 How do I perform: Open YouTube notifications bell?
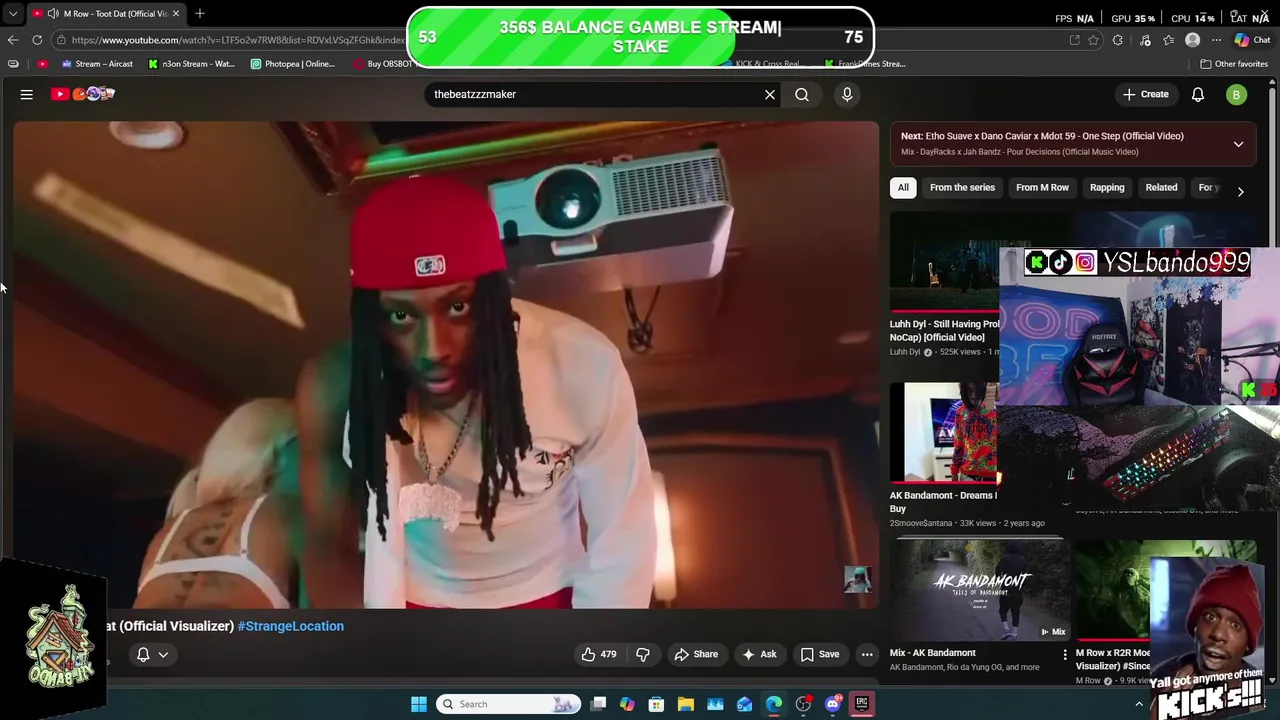[x=1198, y=94]
